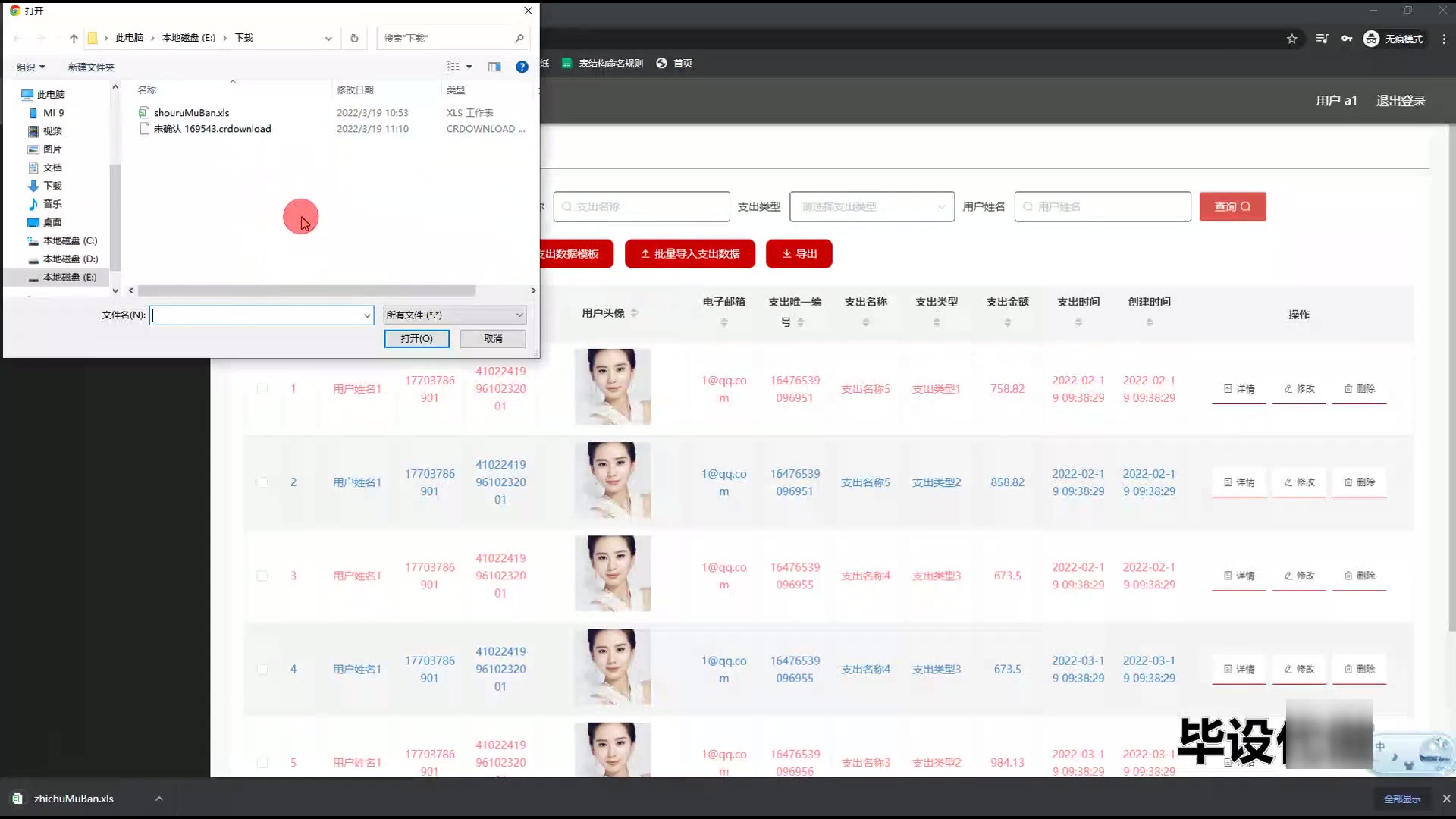Click the refresh icon in the file dialog
This screenshot has height=819, width=1456.
(x=354, y=38)
